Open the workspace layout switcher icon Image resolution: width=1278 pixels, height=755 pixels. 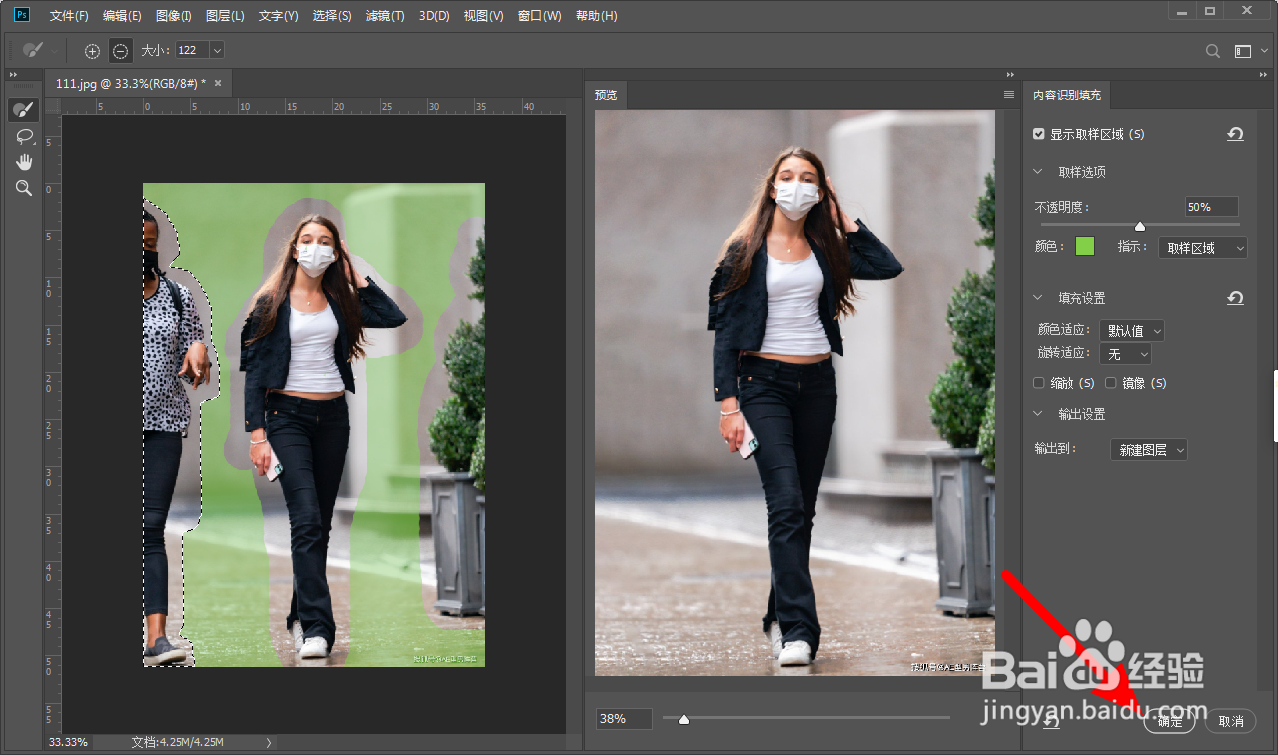coord(1243,51)
